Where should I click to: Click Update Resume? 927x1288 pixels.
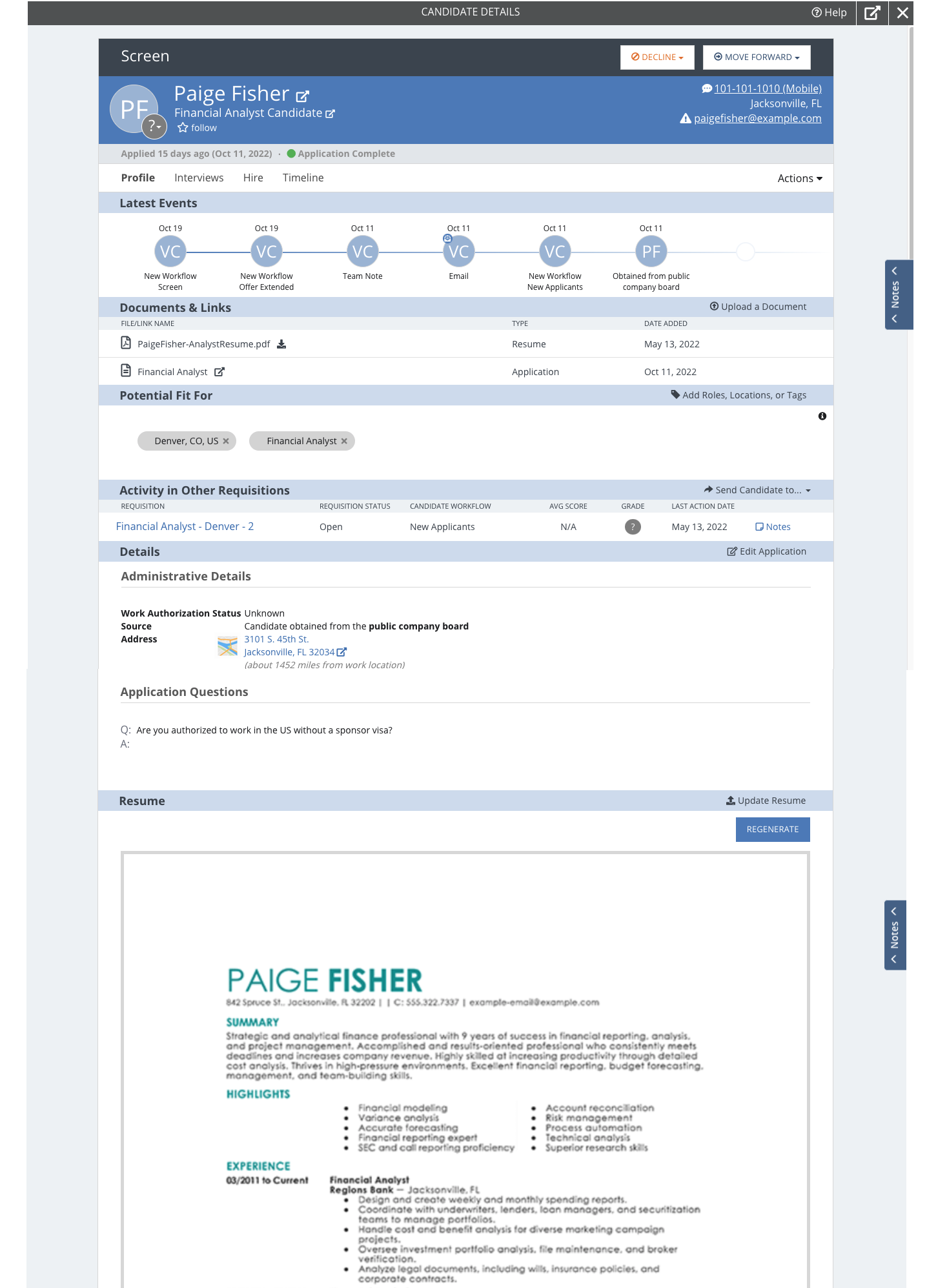766,801
